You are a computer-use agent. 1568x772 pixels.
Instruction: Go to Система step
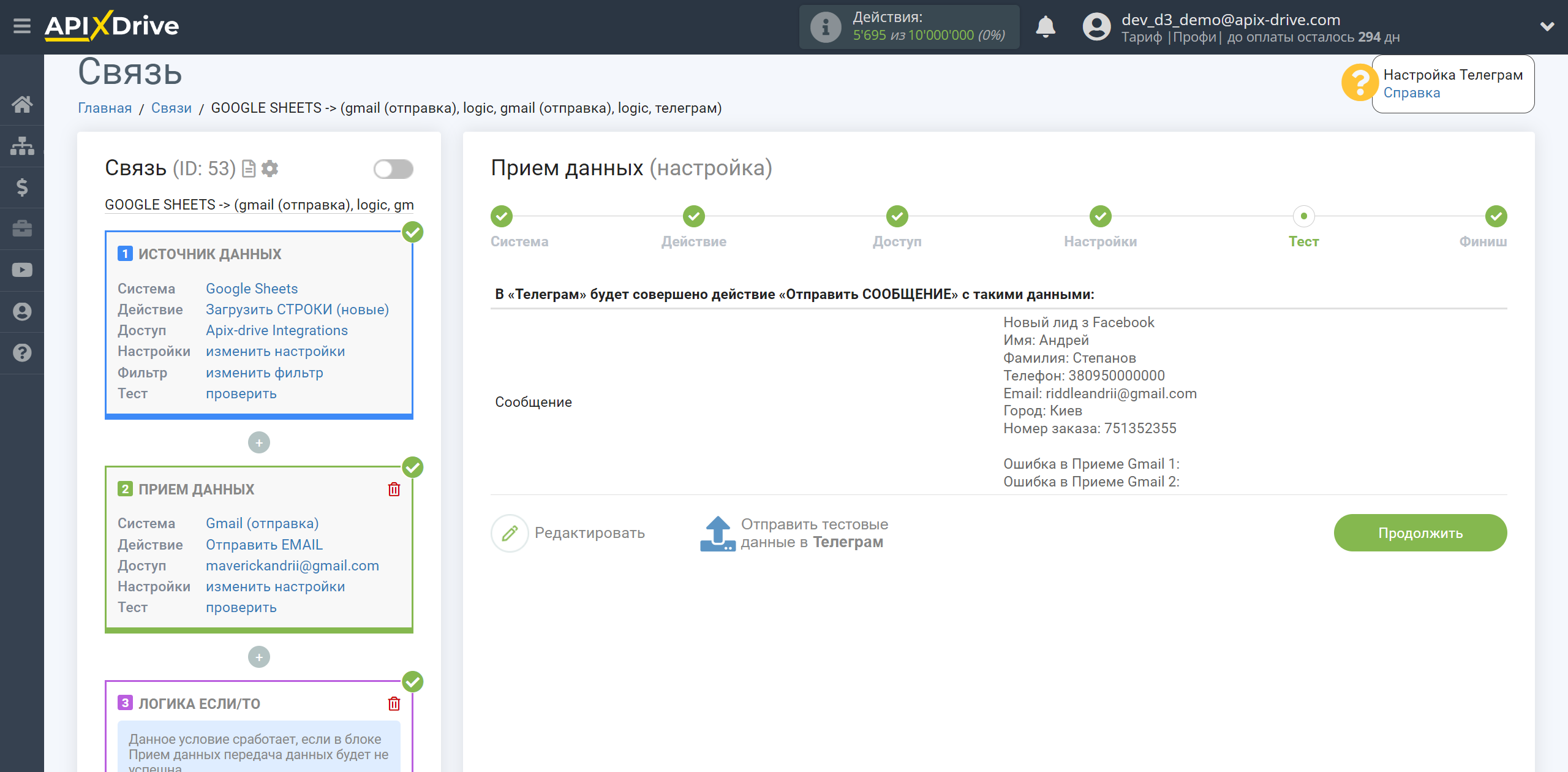pyautogui.click(x=502, y=216)
